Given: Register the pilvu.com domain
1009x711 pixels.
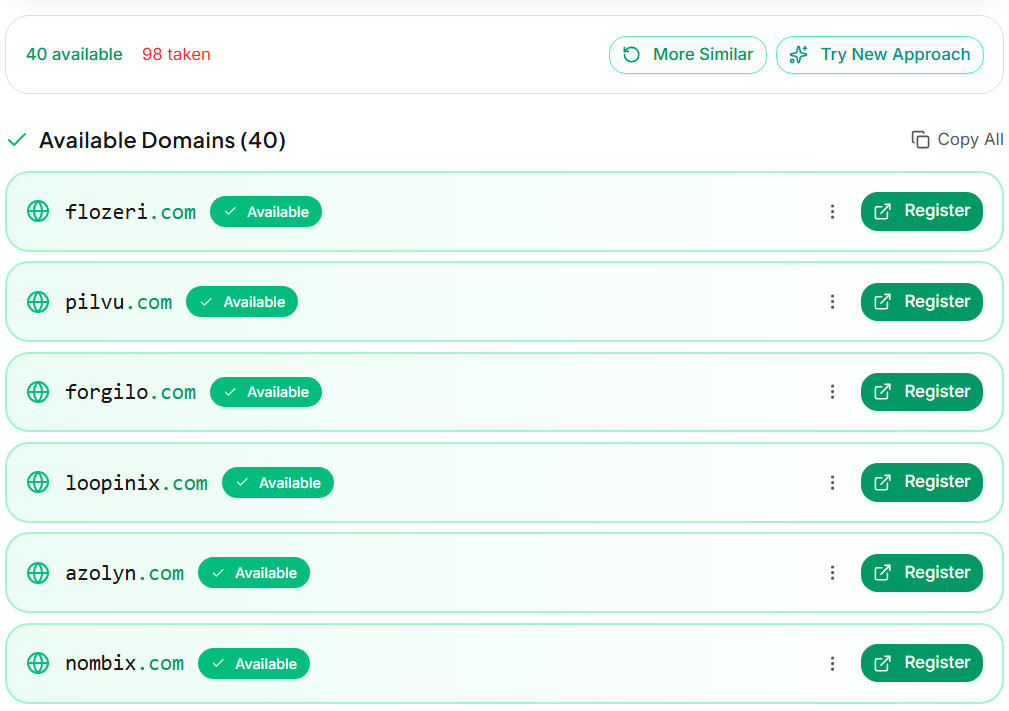Looking at the screenshot, I should point(921,302).
